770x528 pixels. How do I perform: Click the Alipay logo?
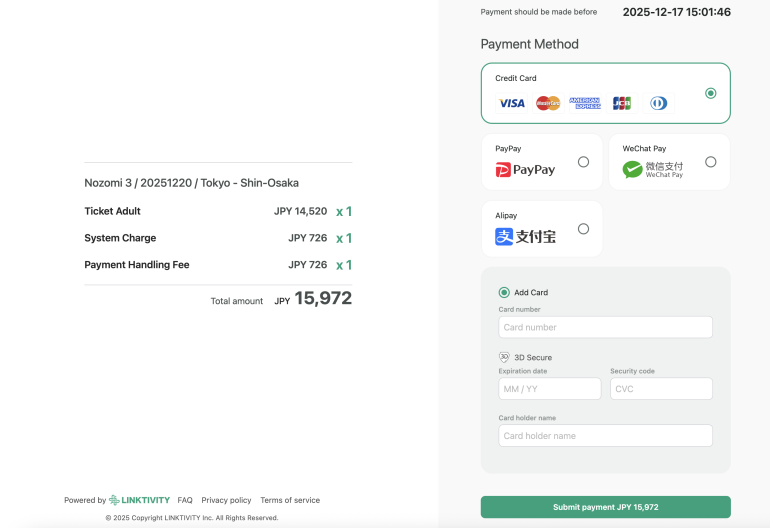[525, 237]
